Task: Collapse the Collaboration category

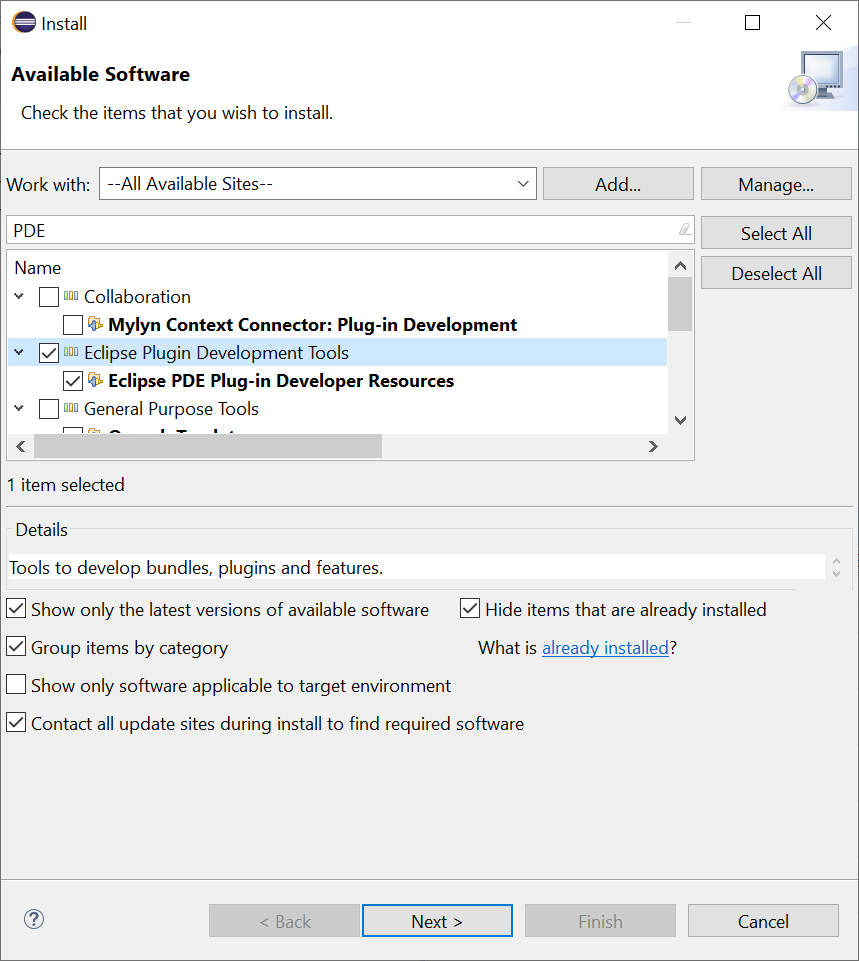Action: tap(19, 297)
